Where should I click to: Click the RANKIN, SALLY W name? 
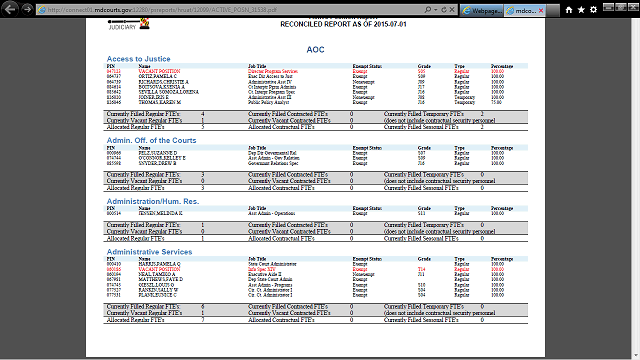pyautogui.click(x=158, y=290)
